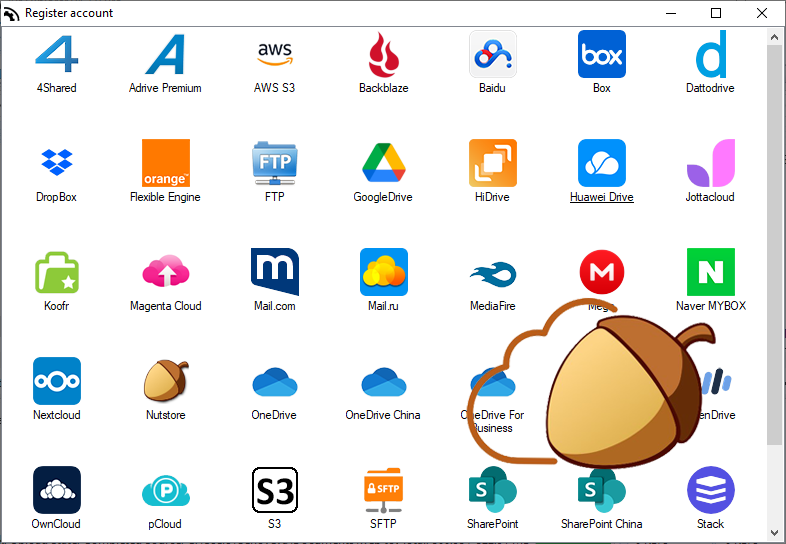Screen dimensions: 786x544
Task: Maximize the Register account window
Action: (x=716, y=13)
